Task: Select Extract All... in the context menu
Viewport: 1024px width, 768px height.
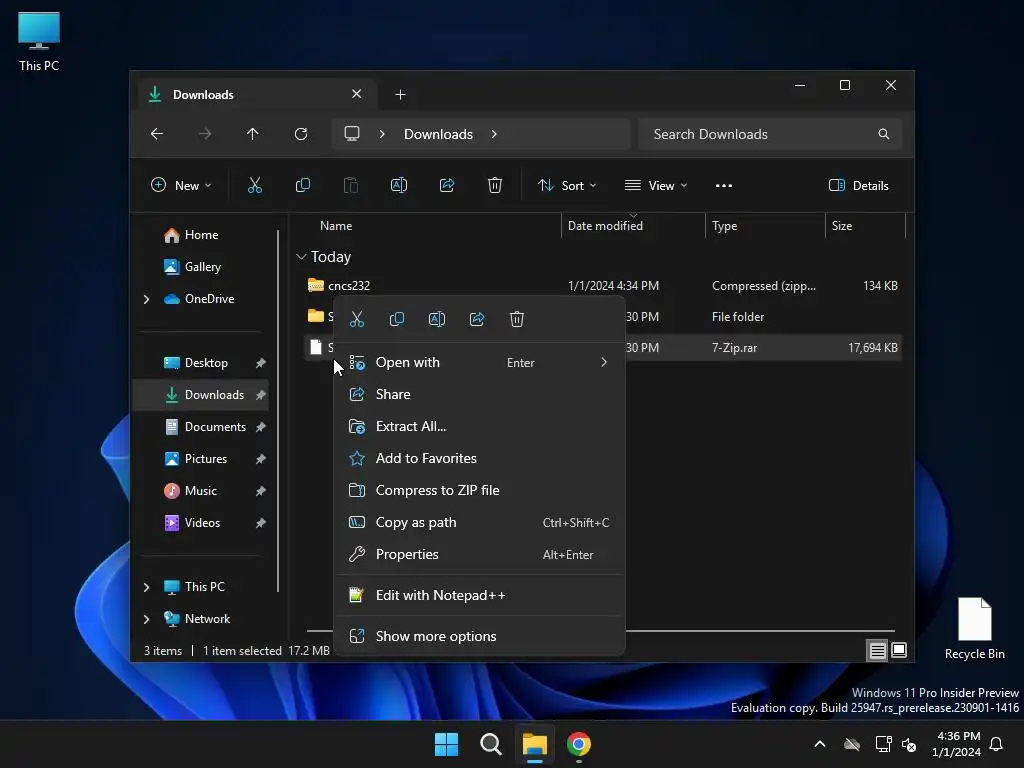Action: 479,426
